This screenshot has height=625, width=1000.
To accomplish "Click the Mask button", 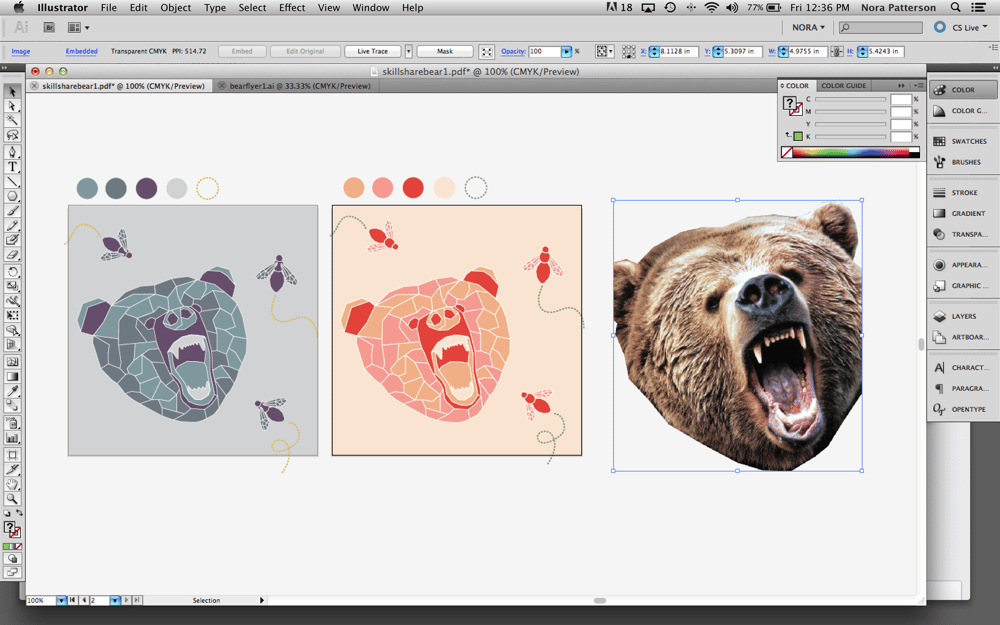I will coord(445,51).
